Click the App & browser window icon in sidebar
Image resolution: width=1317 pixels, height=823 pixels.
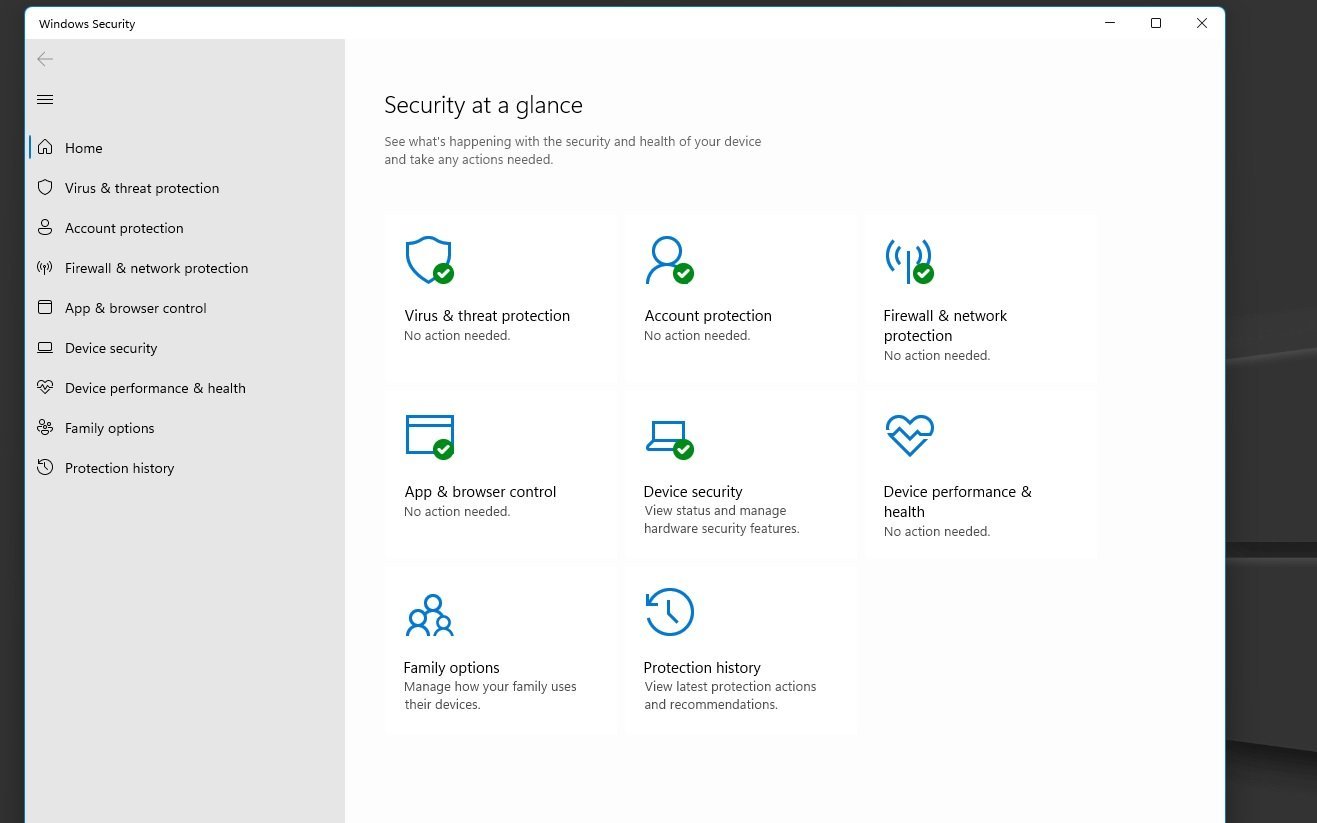click(x=45, y=307)
